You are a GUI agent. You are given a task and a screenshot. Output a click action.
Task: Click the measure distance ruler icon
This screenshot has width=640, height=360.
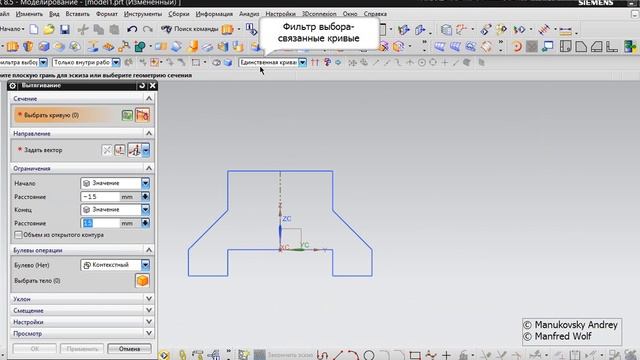click(x=566, y=30)
